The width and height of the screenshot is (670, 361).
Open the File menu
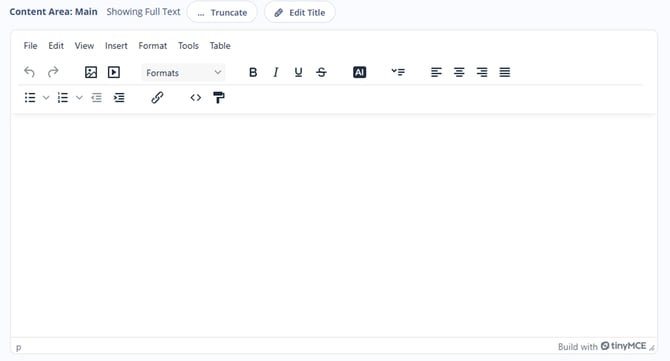(x=30, y=46)
